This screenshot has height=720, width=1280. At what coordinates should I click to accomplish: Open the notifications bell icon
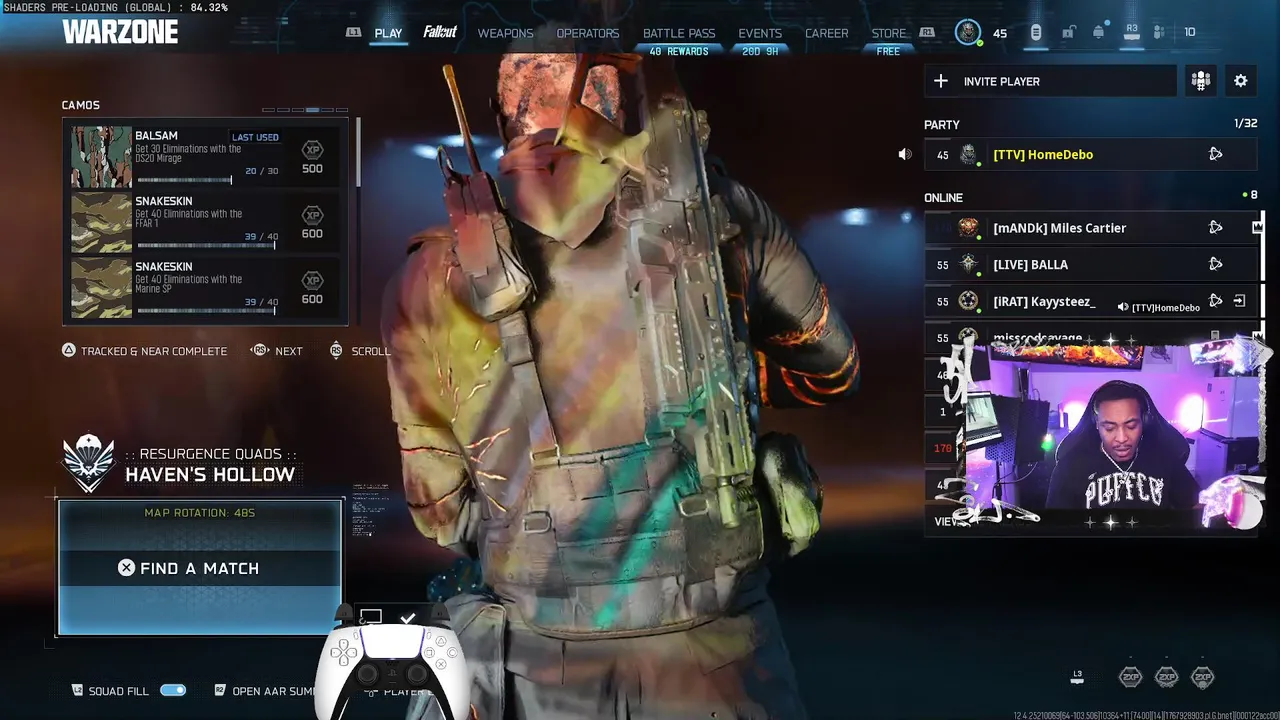(1099, 33)
